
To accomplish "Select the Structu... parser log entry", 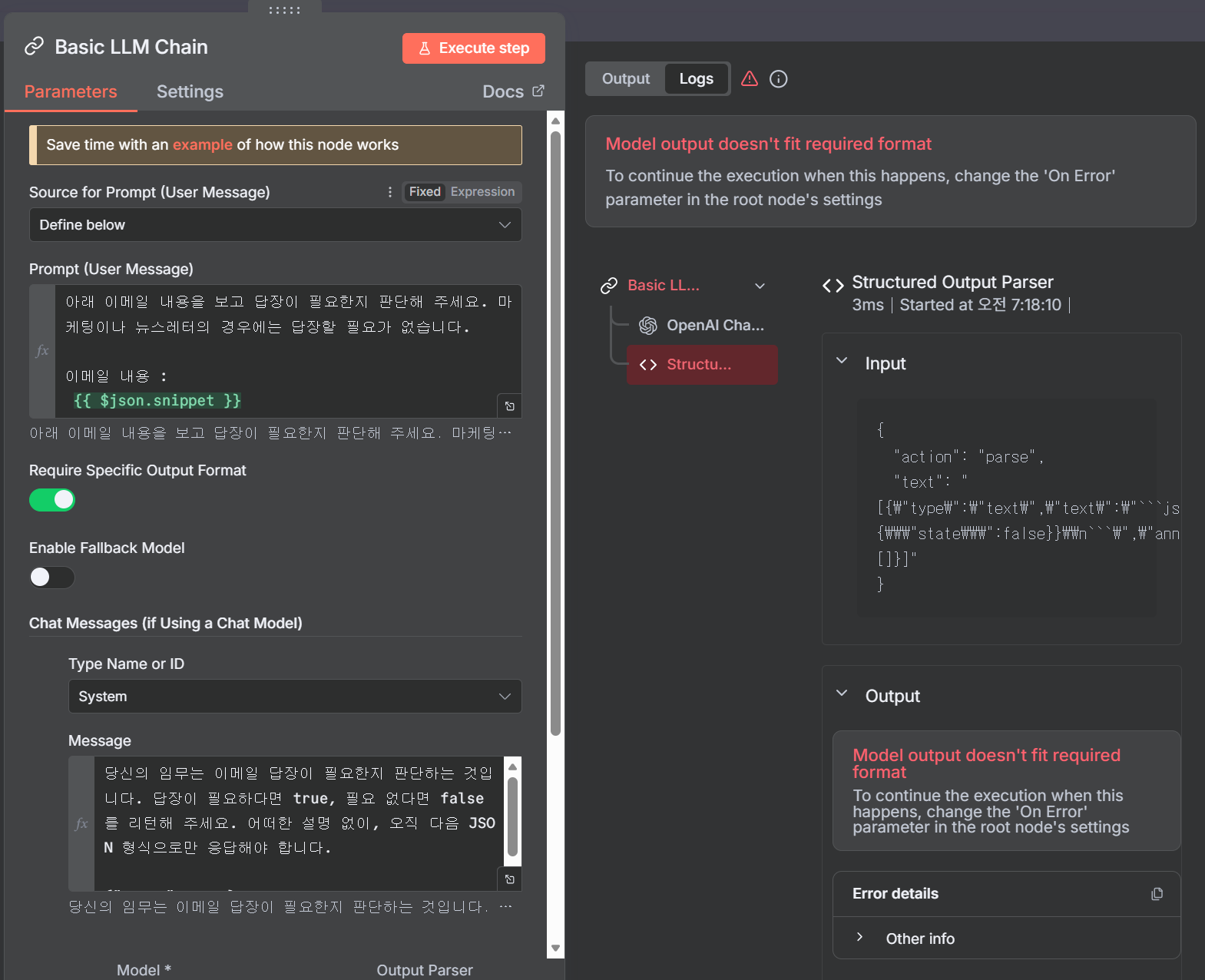I will [x=702, y=365].
